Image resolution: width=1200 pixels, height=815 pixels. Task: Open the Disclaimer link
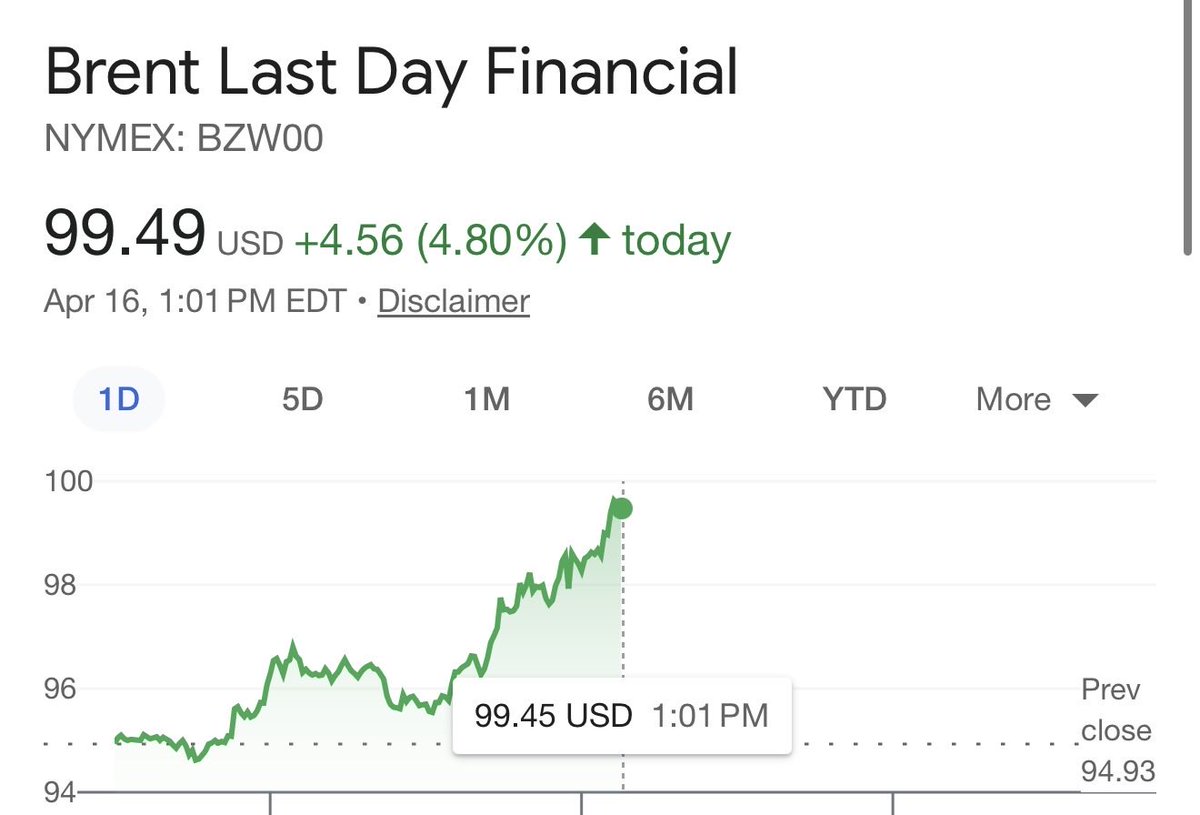click(453, 301)
